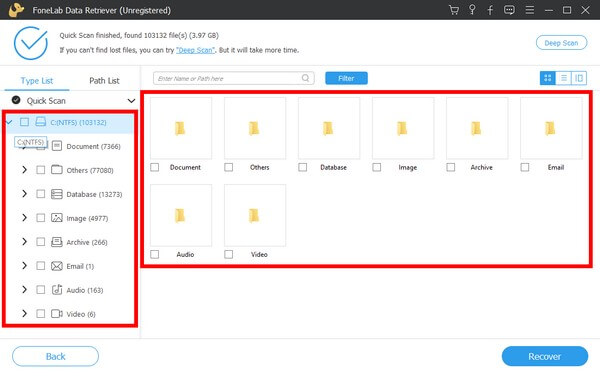
Task: Click the key register icon
Action: (x=472, y=10)
